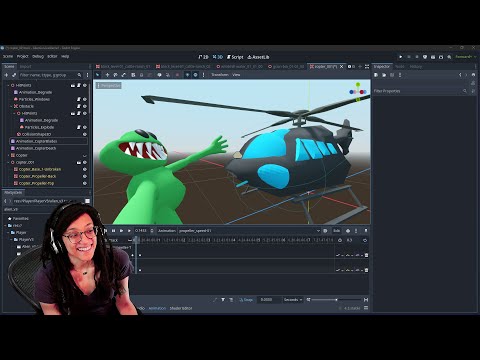Open the Editor menu
Viewport: 480px width, 360px height.
coord(52,57)
